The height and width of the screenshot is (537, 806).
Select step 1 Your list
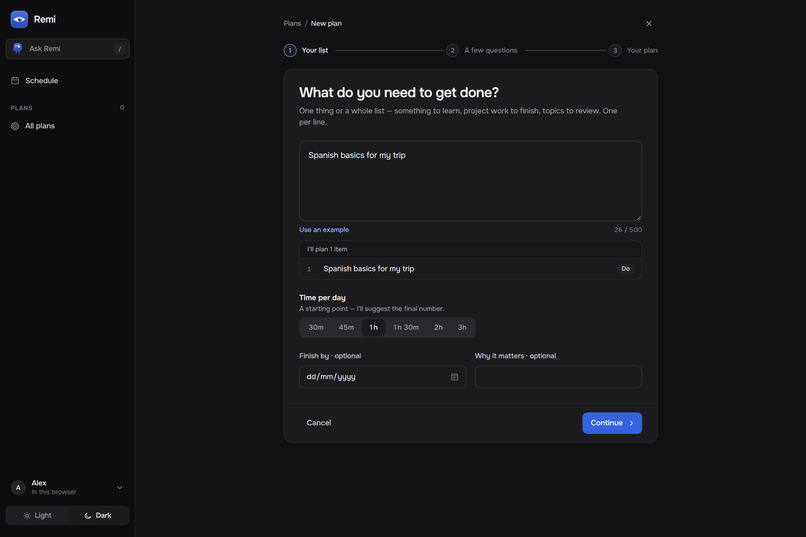306,50
